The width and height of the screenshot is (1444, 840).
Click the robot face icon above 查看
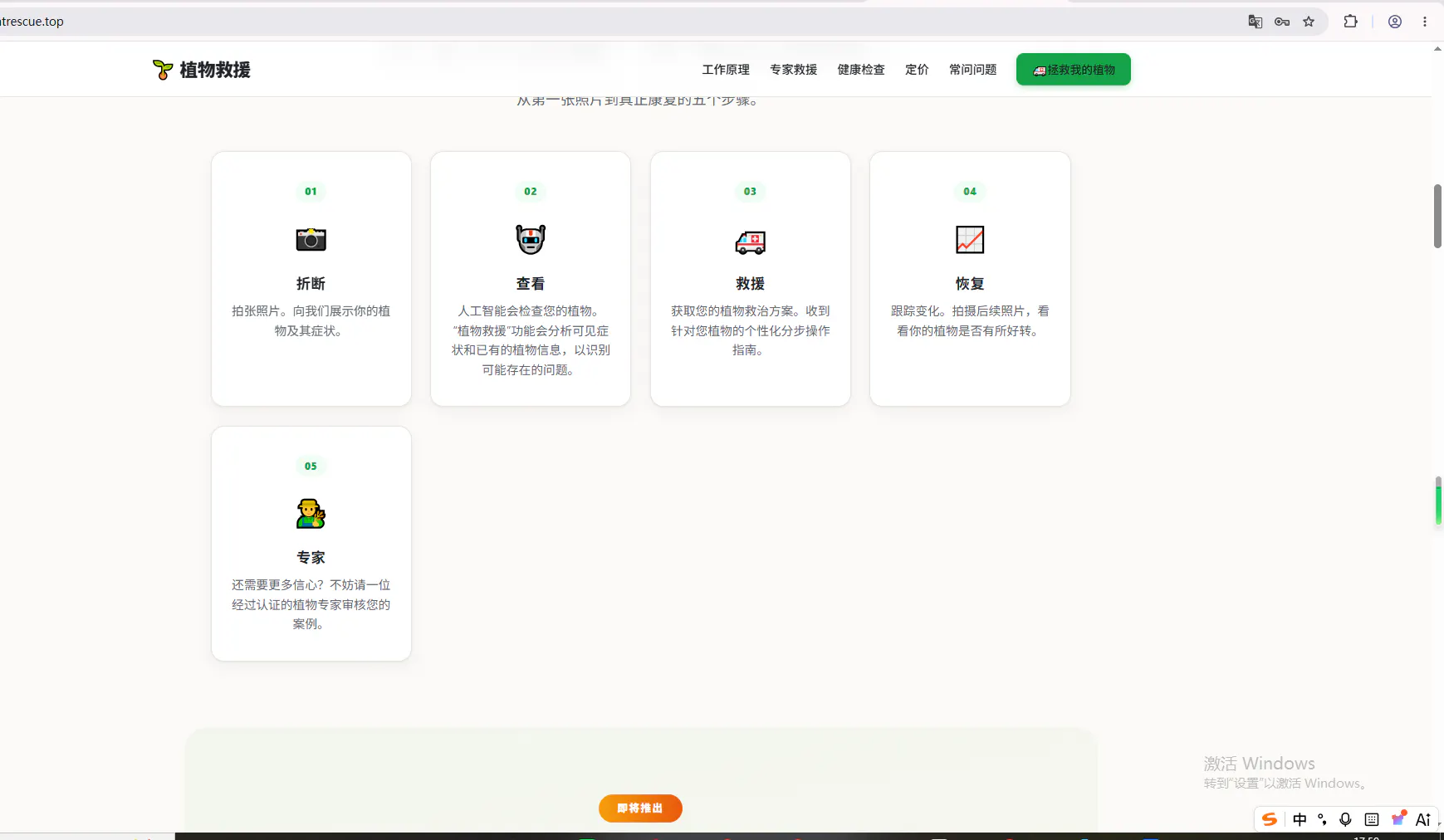(x=531, y=240)
